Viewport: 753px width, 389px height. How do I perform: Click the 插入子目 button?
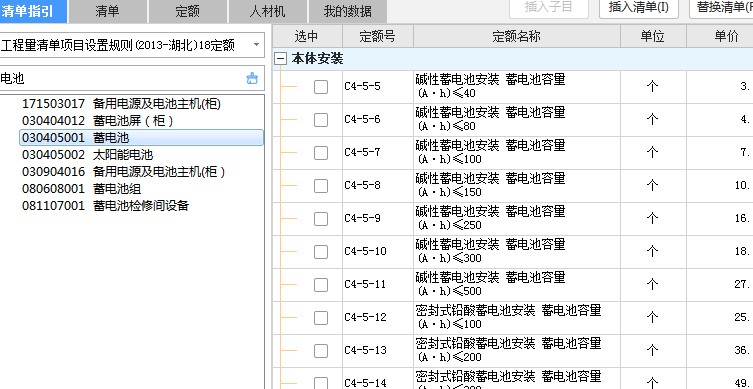click(x=549, y=8)
